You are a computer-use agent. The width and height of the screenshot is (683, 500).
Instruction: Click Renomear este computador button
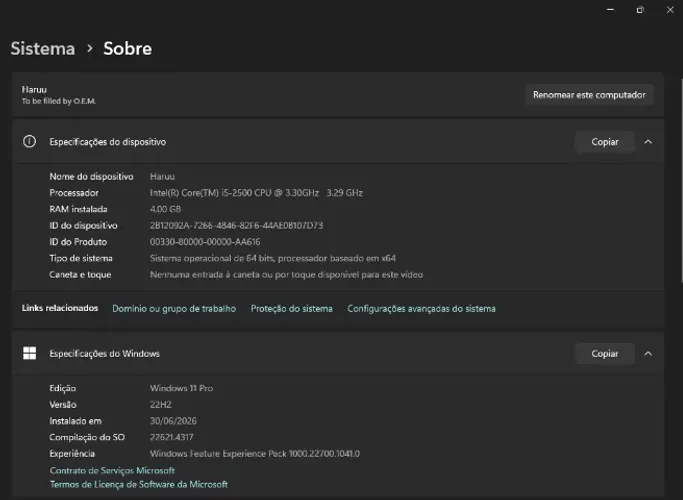(589, 95)
